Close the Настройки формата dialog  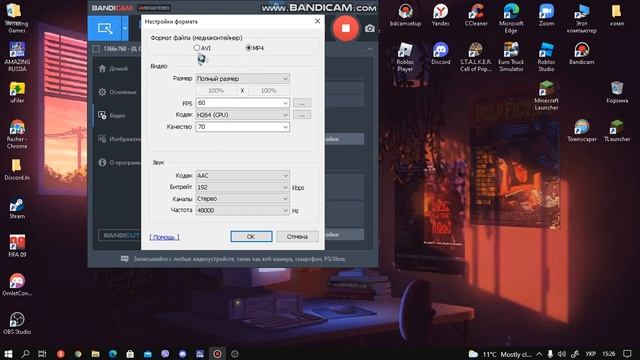(318, 21)
